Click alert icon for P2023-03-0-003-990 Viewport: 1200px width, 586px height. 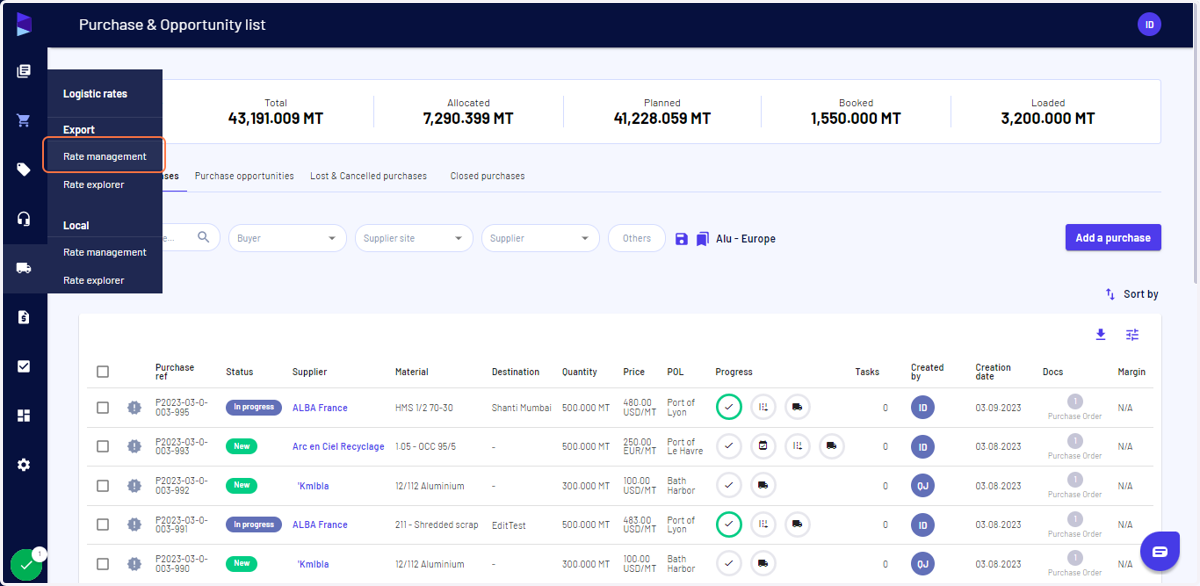pos(134,563)
